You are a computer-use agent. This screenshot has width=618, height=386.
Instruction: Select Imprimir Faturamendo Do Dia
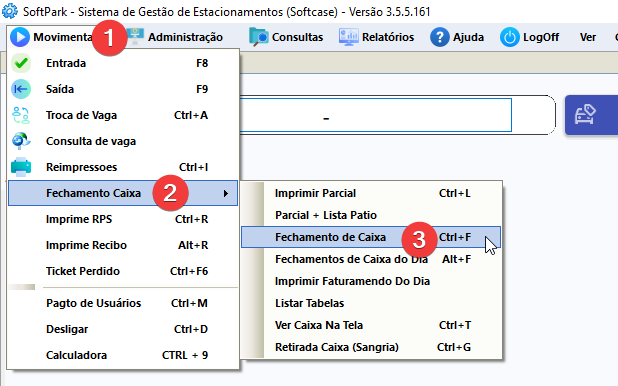pos(371,282)
